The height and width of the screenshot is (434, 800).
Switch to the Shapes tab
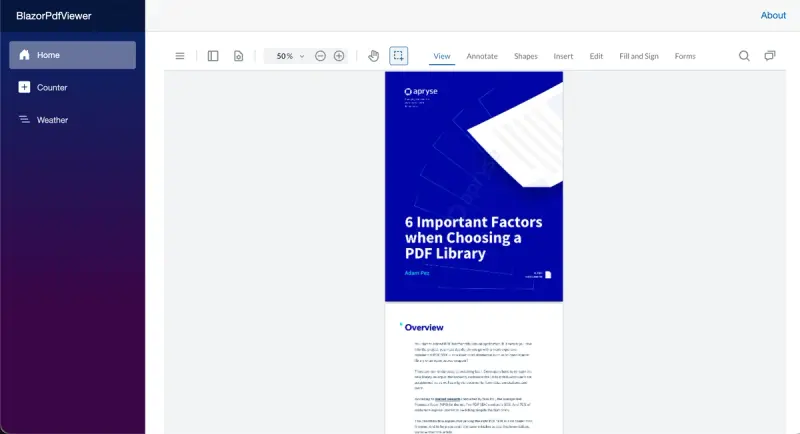(x=526, y=56)
